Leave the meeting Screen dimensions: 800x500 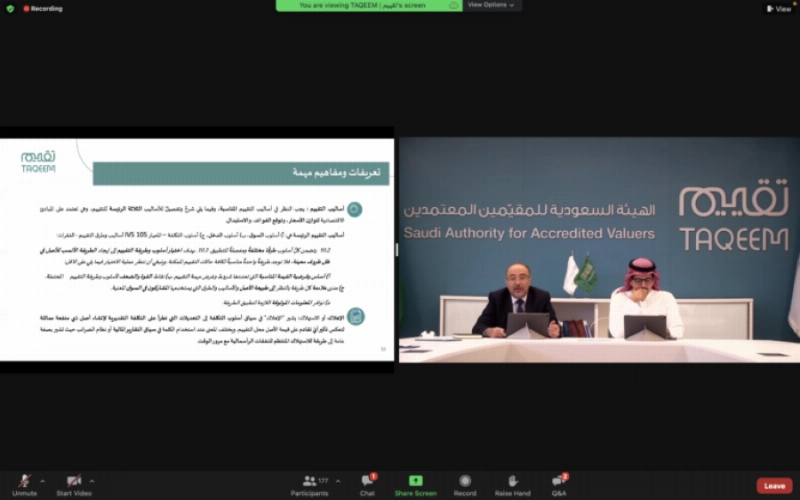pyautogui.click(x=774, y=486)
